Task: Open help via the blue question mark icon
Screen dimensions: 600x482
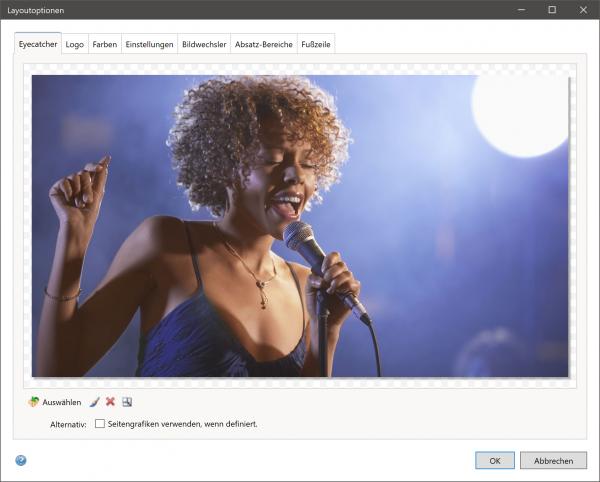Action: click(x=21, y=460)
